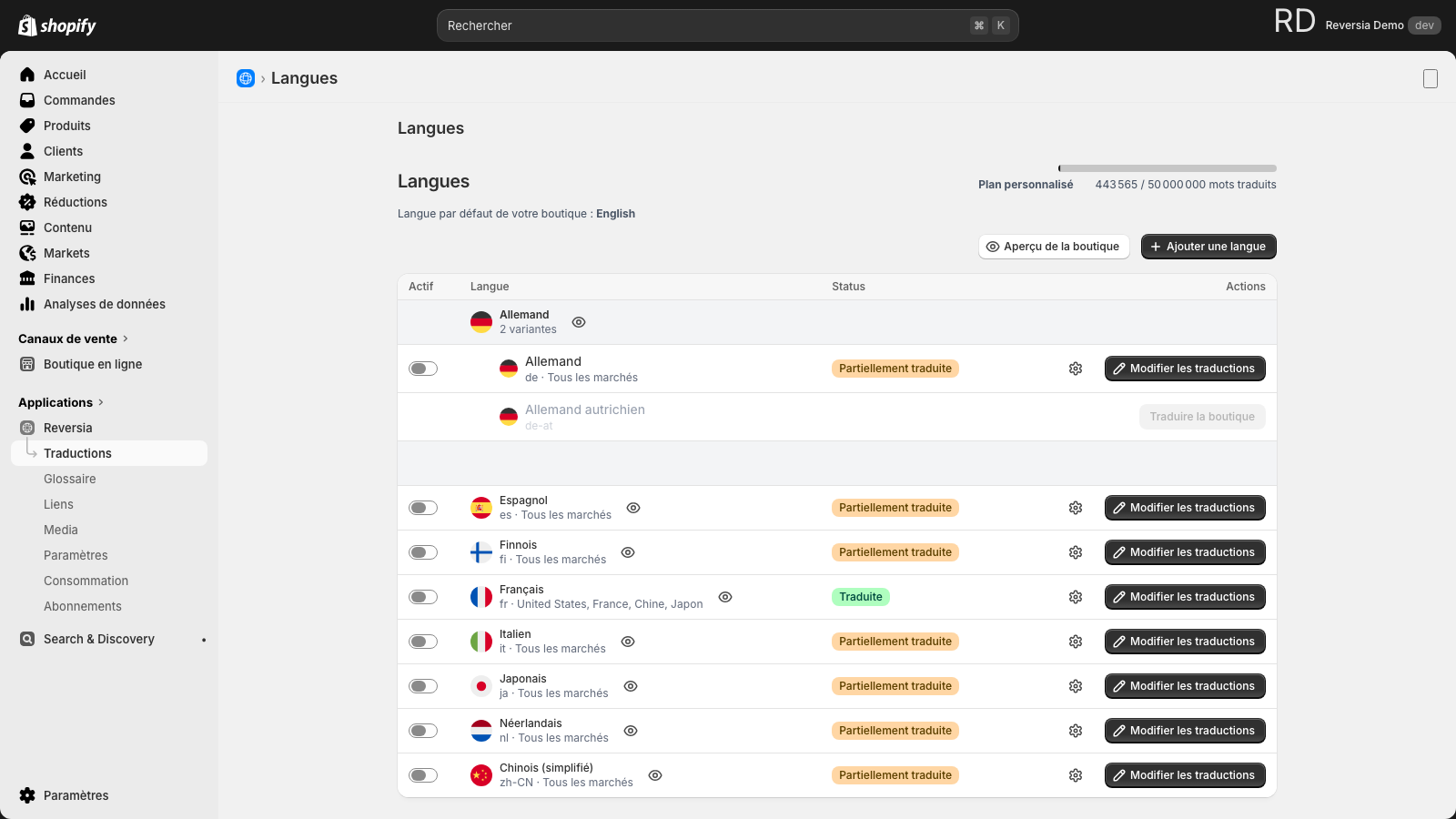Open settings gear for Espagnol row
Viewport: 1456px width, 819px height.
point(1076,508)
